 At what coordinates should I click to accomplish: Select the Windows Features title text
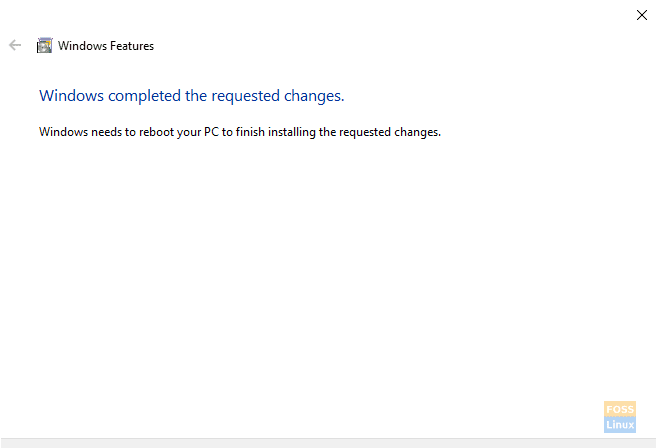click(x=106, y=46)
